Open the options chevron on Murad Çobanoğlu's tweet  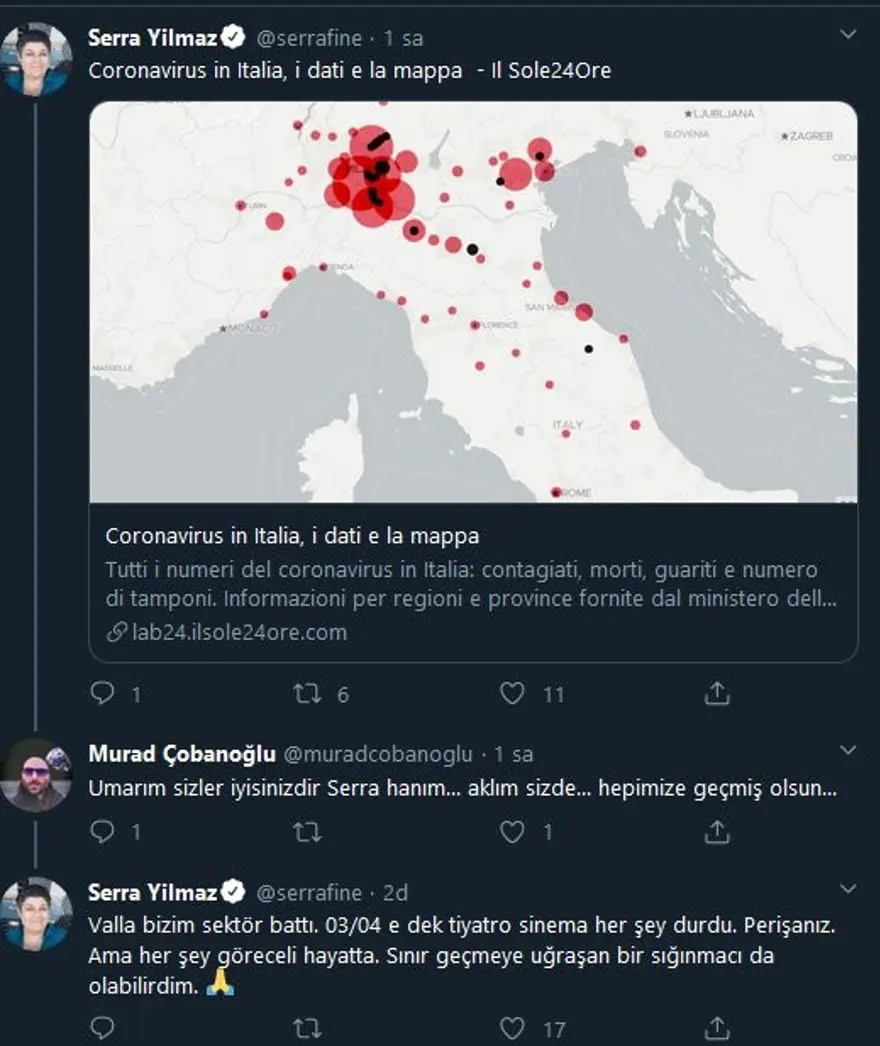pos(848,750)
